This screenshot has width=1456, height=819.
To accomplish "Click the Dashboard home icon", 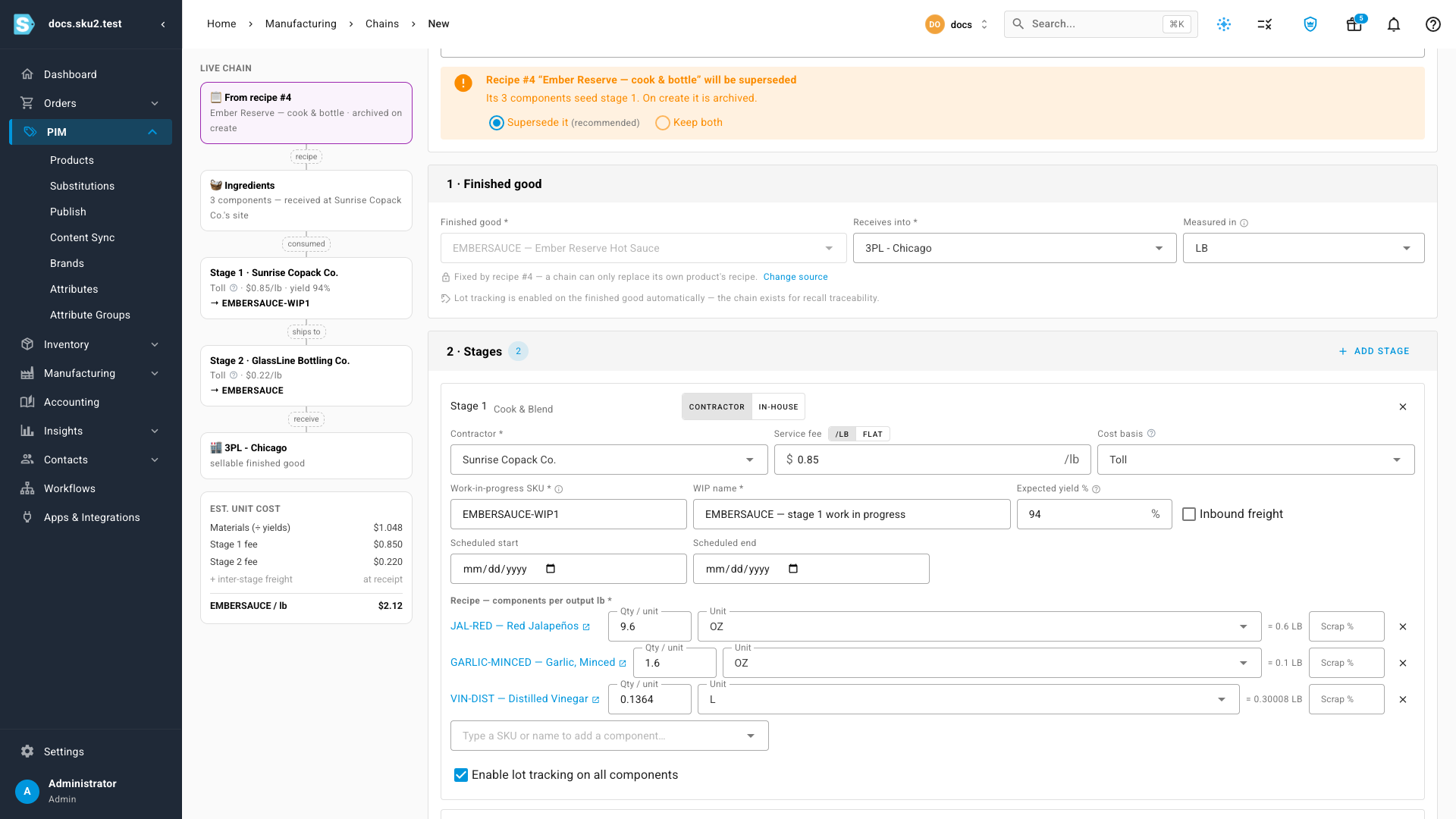I will click(x=27, y=74).
